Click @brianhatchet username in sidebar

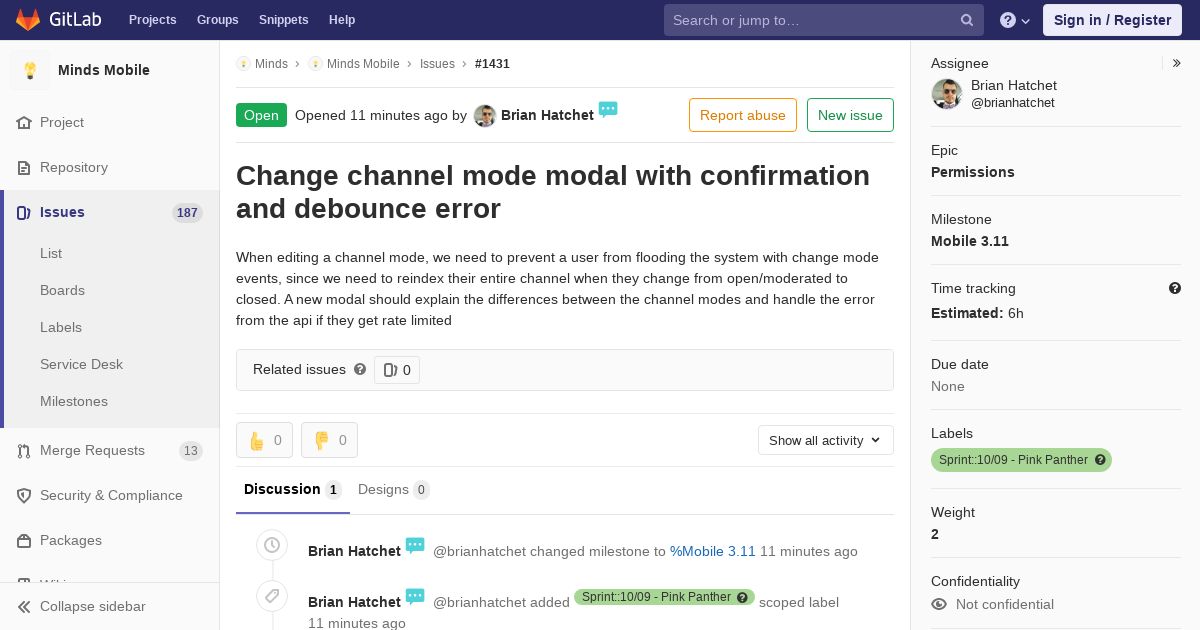1013,102
